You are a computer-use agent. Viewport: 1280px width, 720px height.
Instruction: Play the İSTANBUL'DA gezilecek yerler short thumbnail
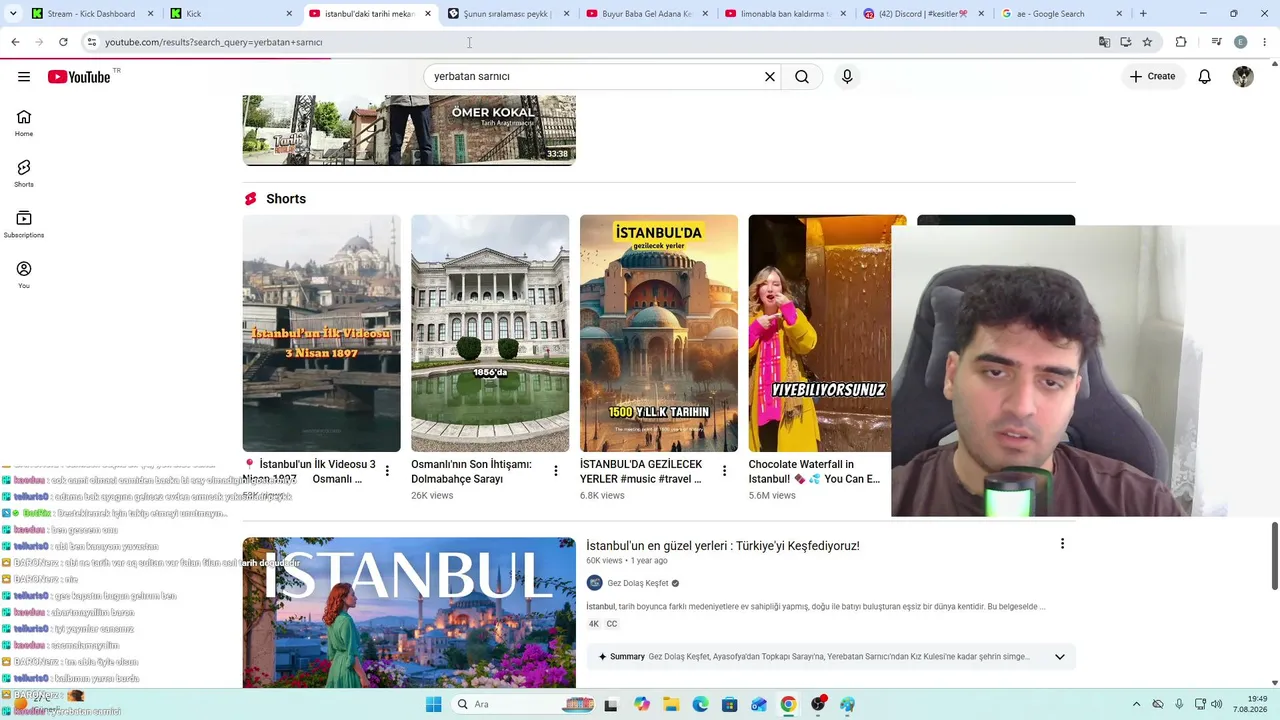(659, 333)
